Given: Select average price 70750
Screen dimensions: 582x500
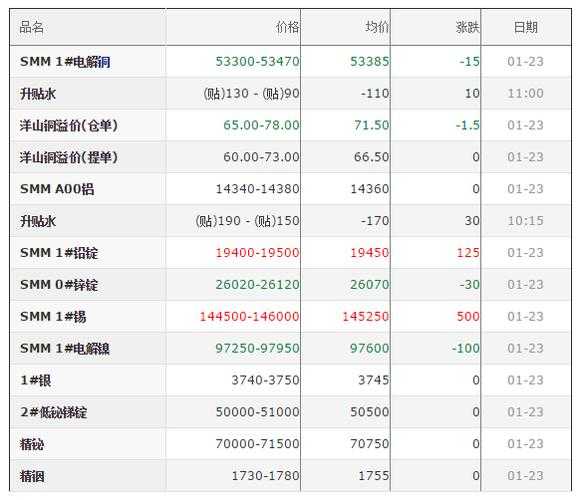Looking at the screenshot, I should pyautogui.click(x=370, y=444).
